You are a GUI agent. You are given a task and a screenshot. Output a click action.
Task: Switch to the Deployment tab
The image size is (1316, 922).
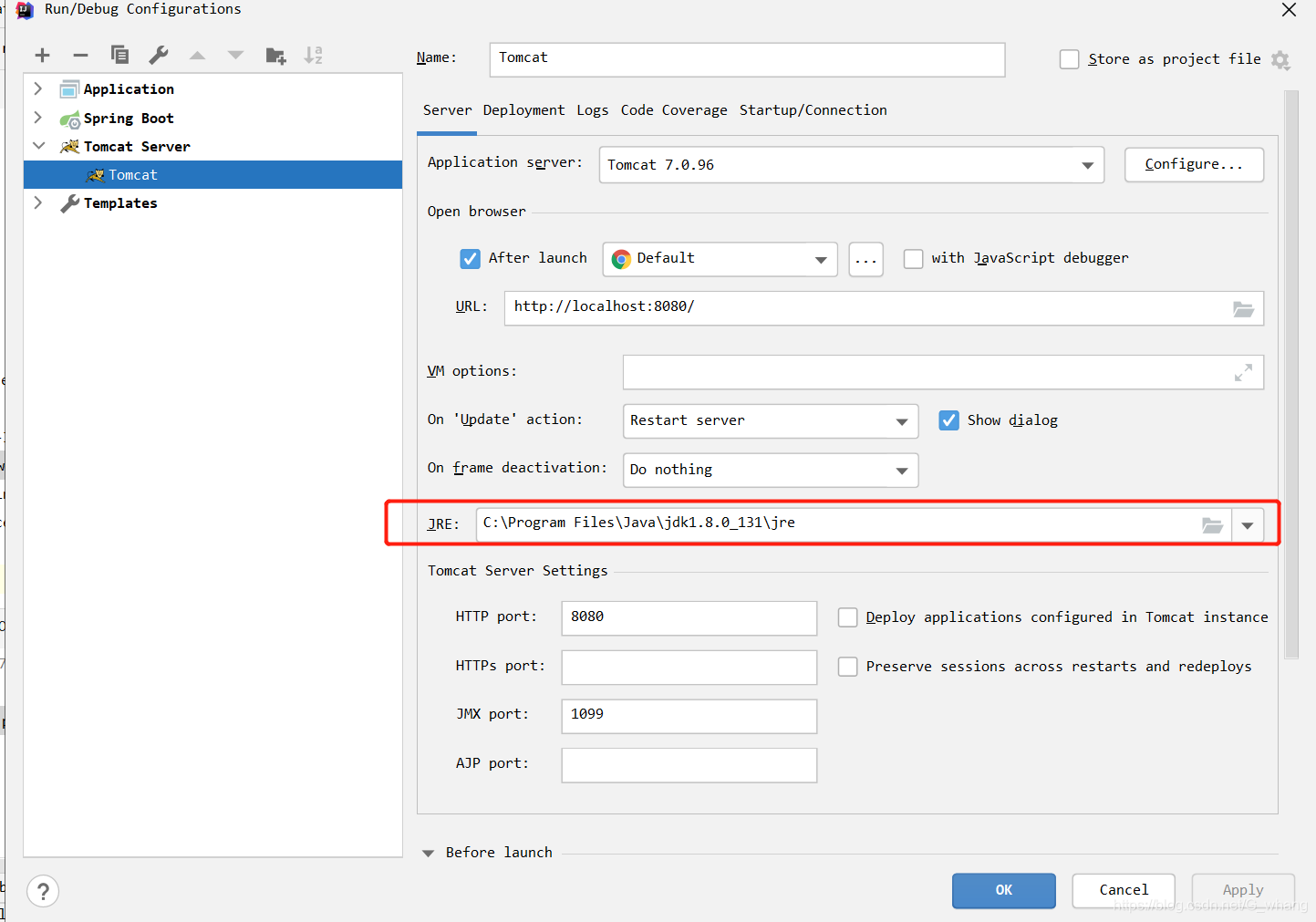523,110
